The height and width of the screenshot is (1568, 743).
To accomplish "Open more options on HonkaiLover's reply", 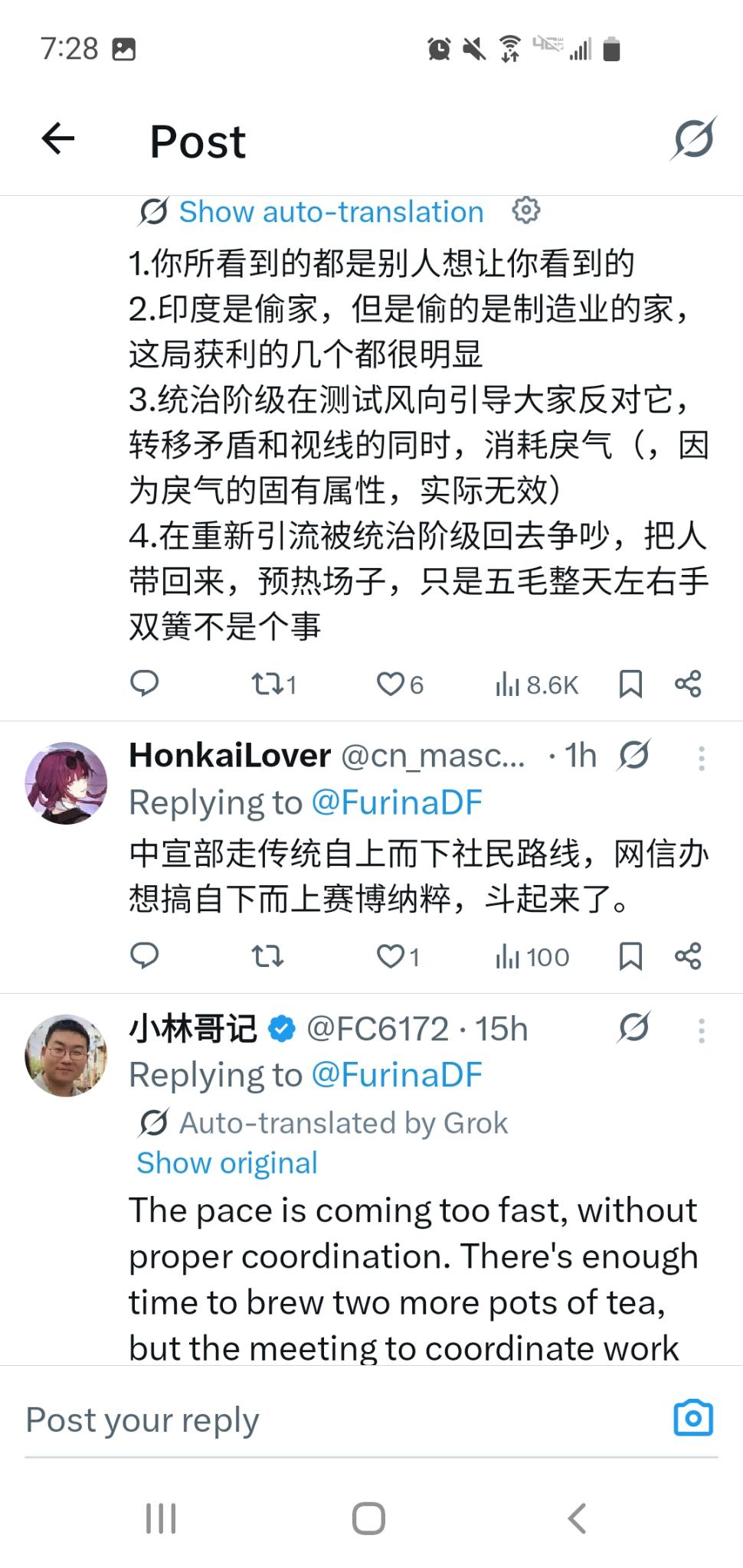I will [701, 758].
